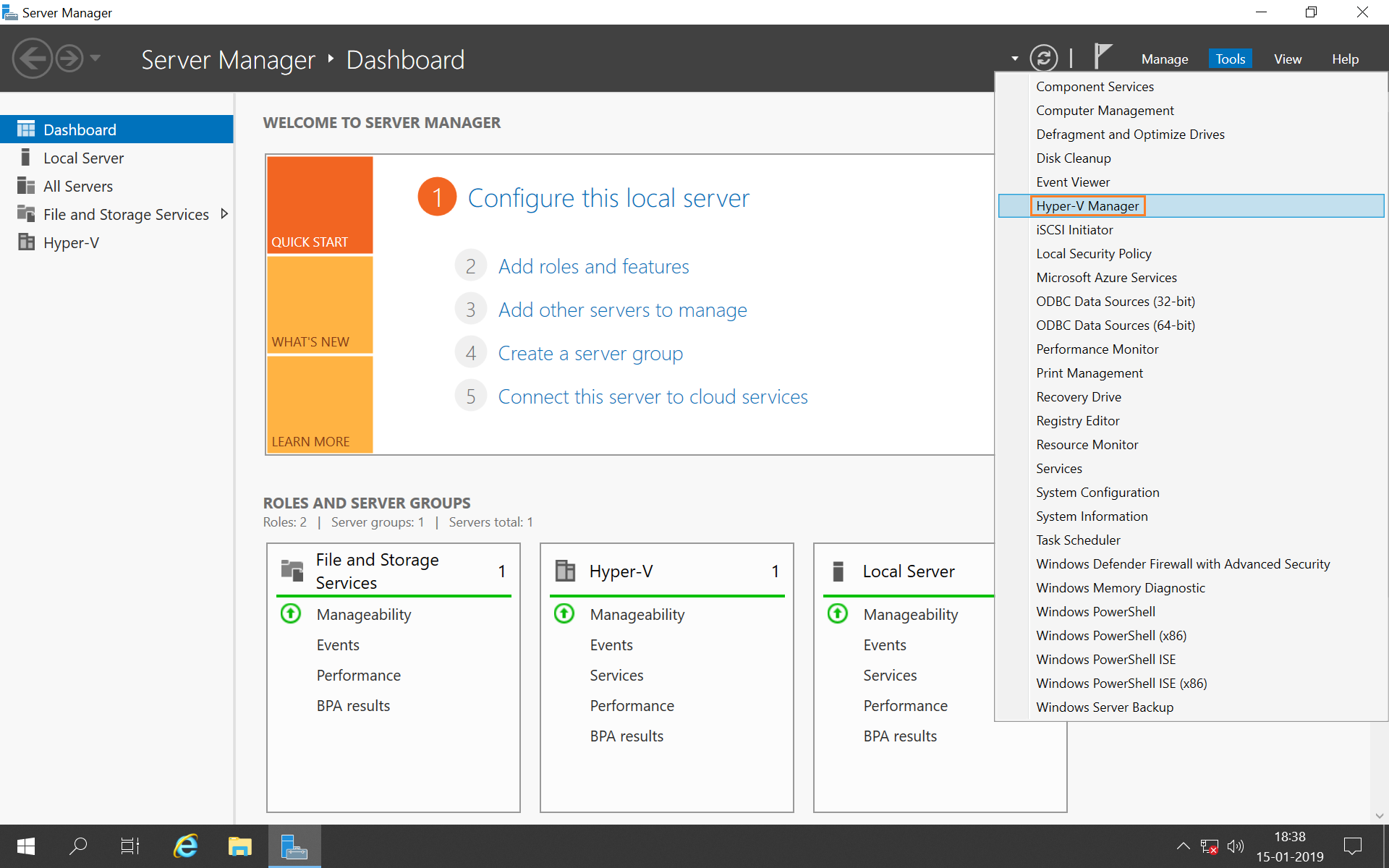Open the Help menu
The image size is (1389, 868).
point(1345,59)
